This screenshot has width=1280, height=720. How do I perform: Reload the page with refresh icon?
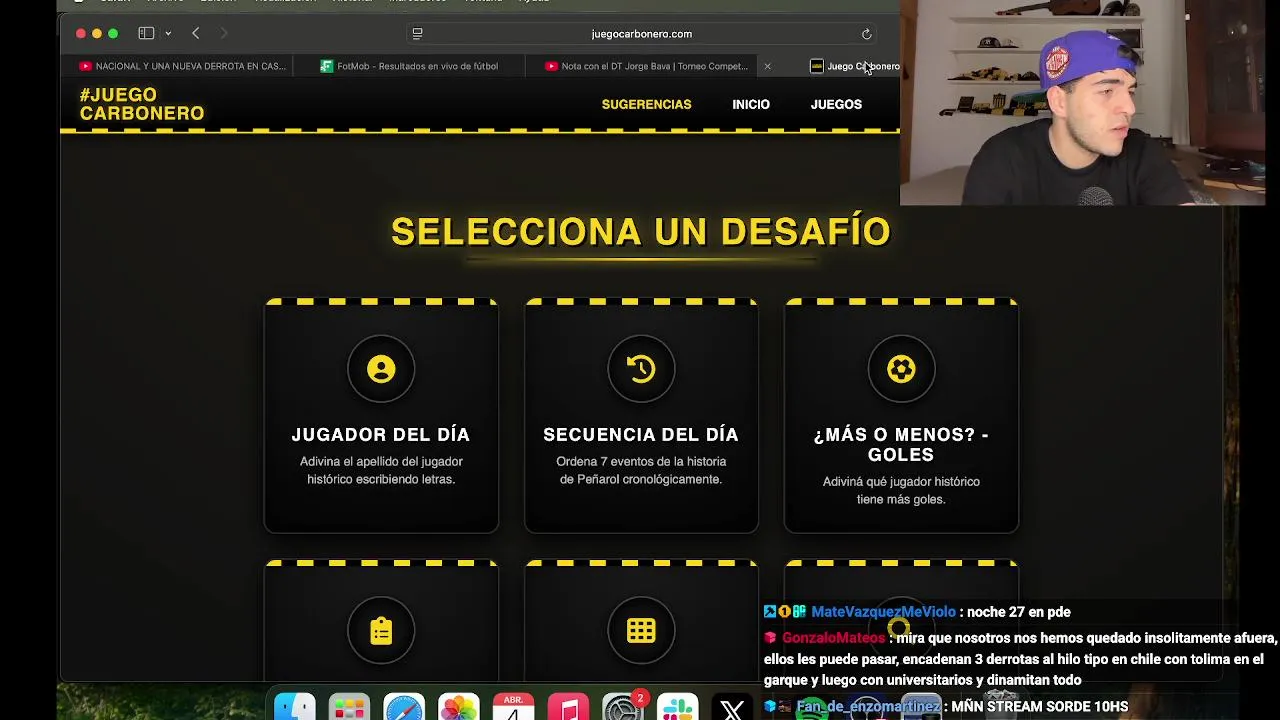pos(867,34)
